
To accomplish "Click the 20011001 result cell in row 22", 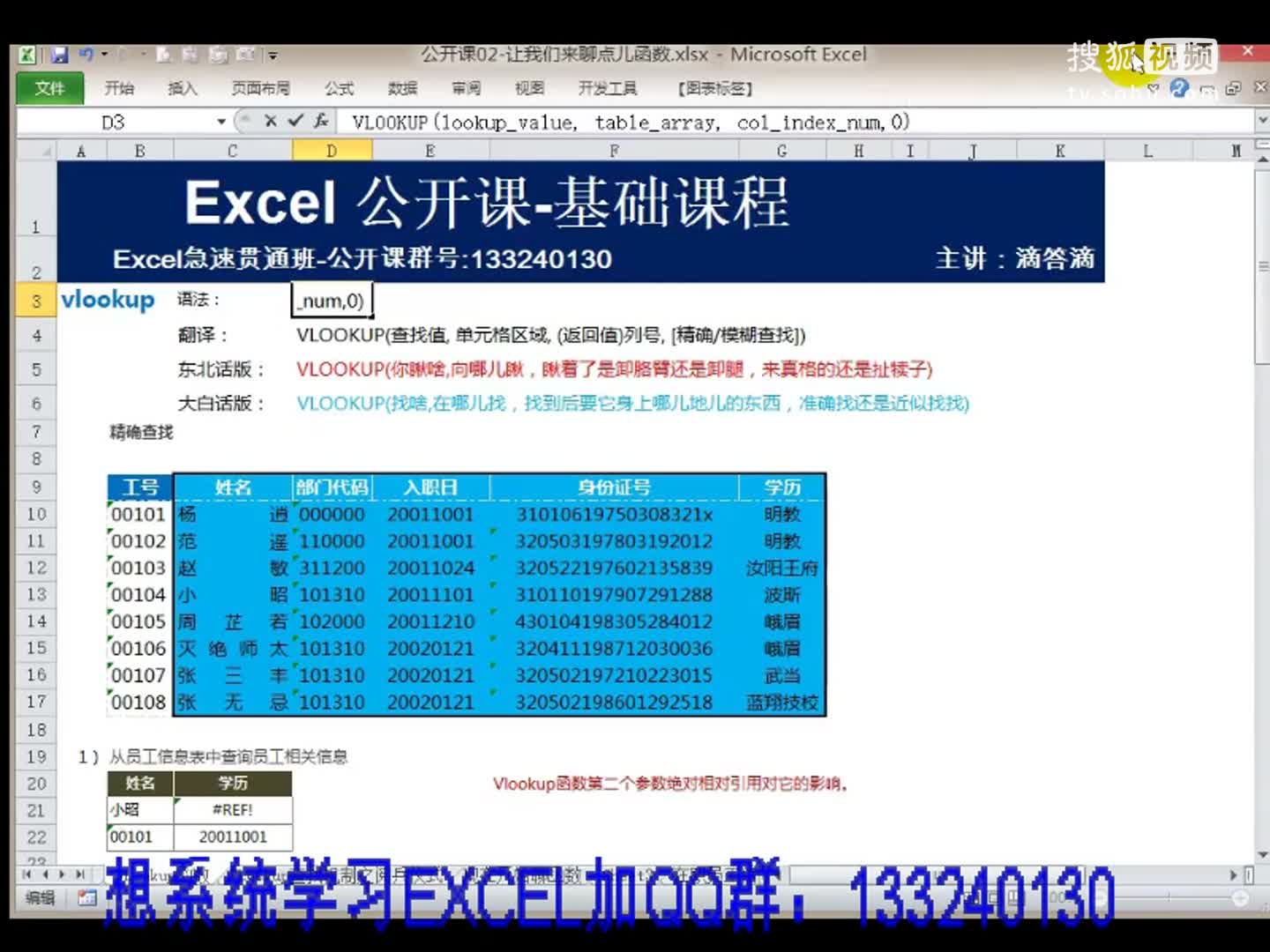I will [233, 837].
